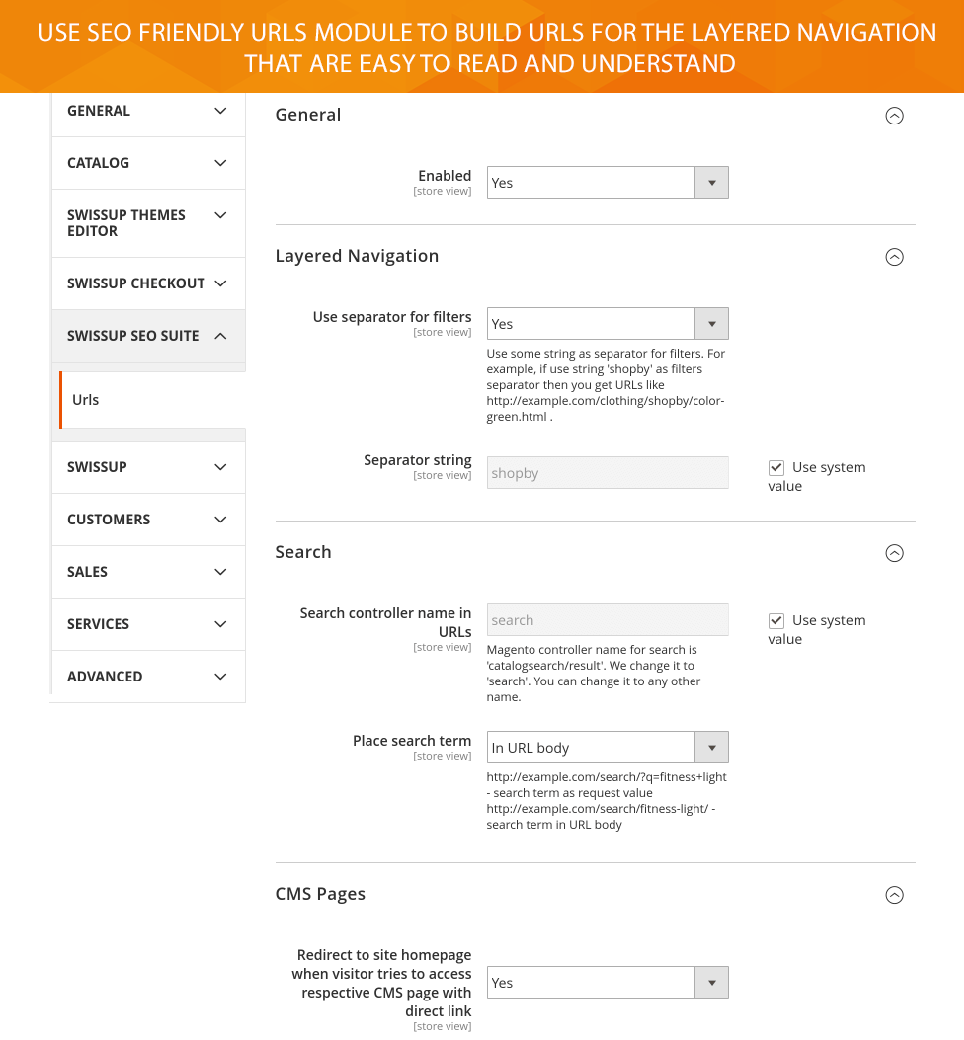The width and height of the screenshot is (964, 1040).
Task: Click the Enabled field label
Action: click(445, 176)
